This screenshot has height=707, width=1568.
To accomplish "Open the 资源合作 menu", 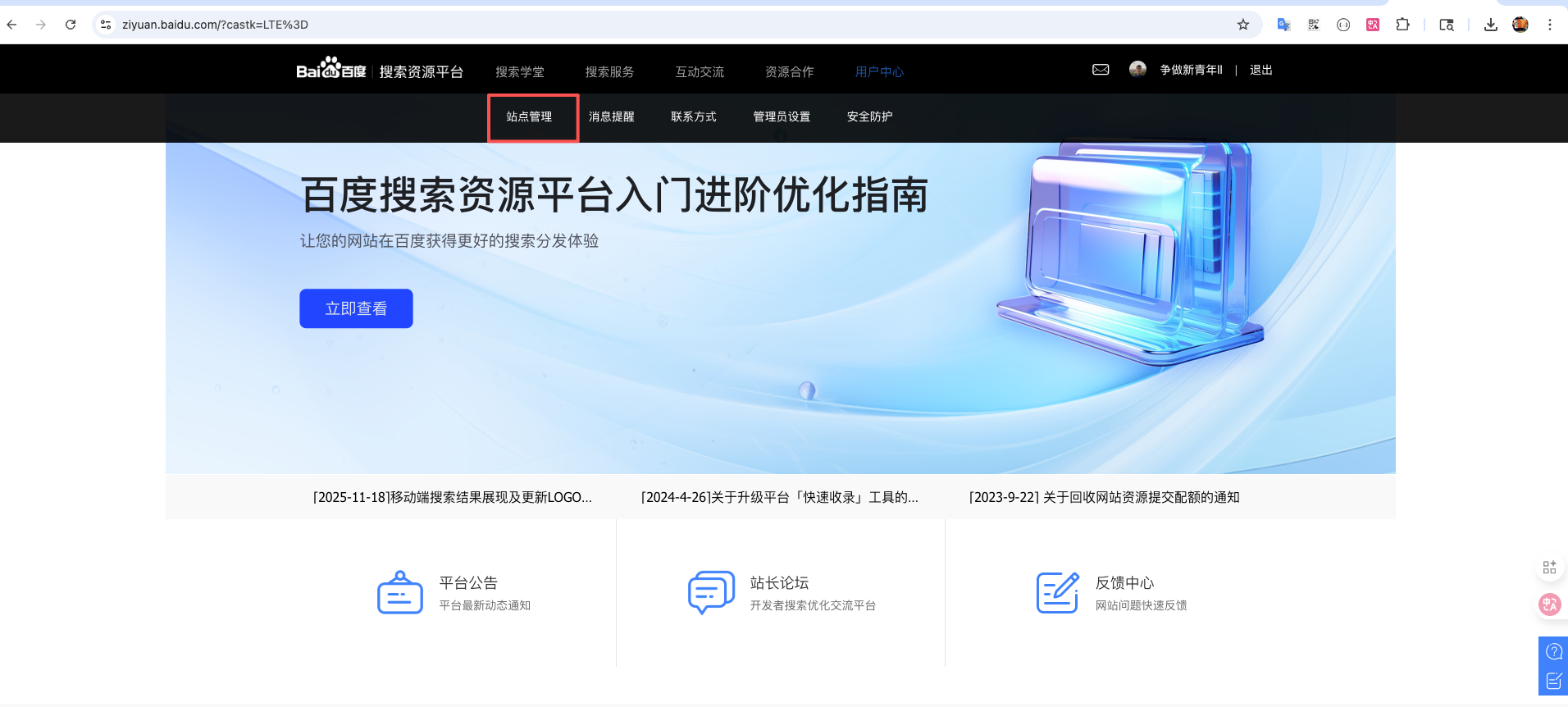I will coord(790,72).
